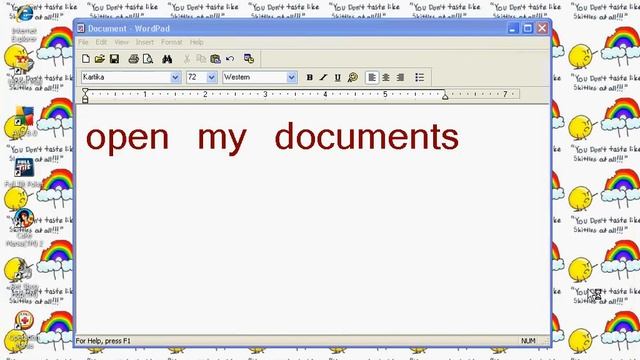Maximize the WordPad window
This screenshot has width=640, height=360.
[x=527, y=28]
